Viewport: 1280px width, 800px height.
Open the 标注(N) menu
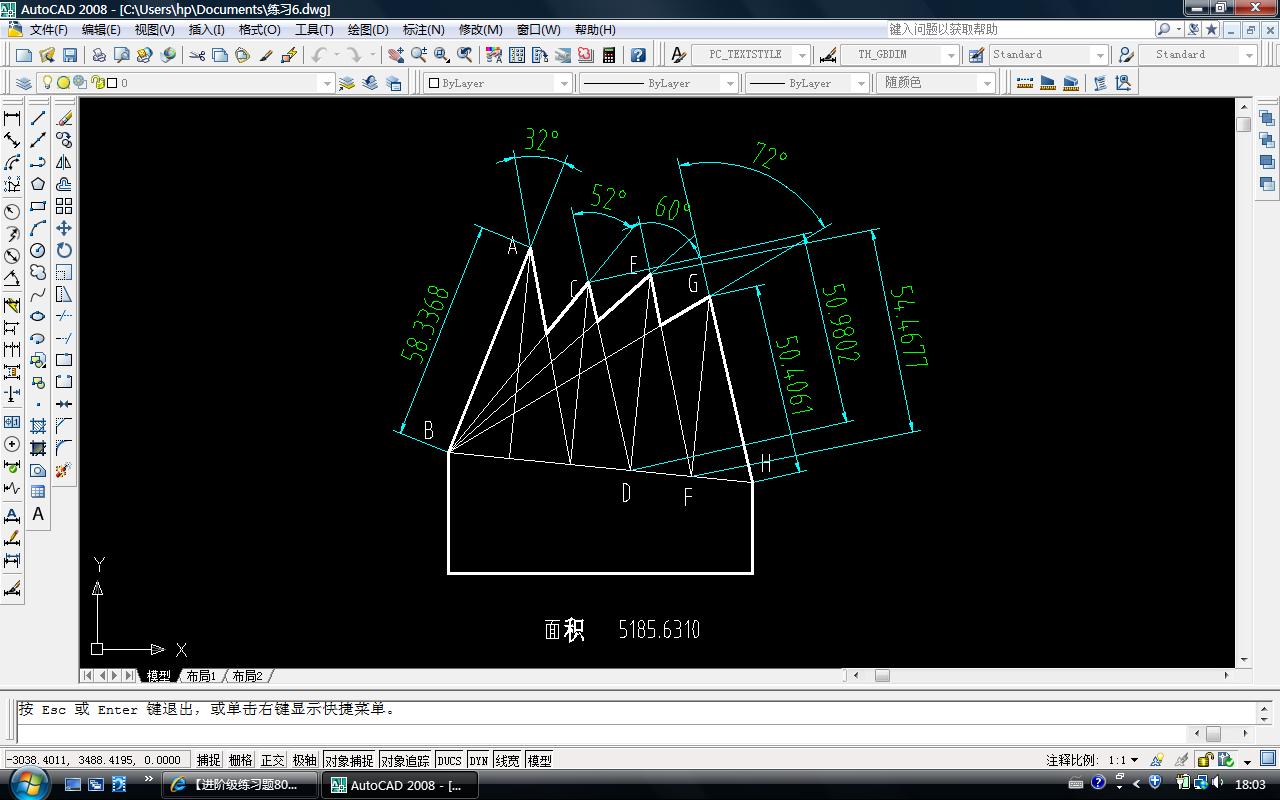point(423,29)
